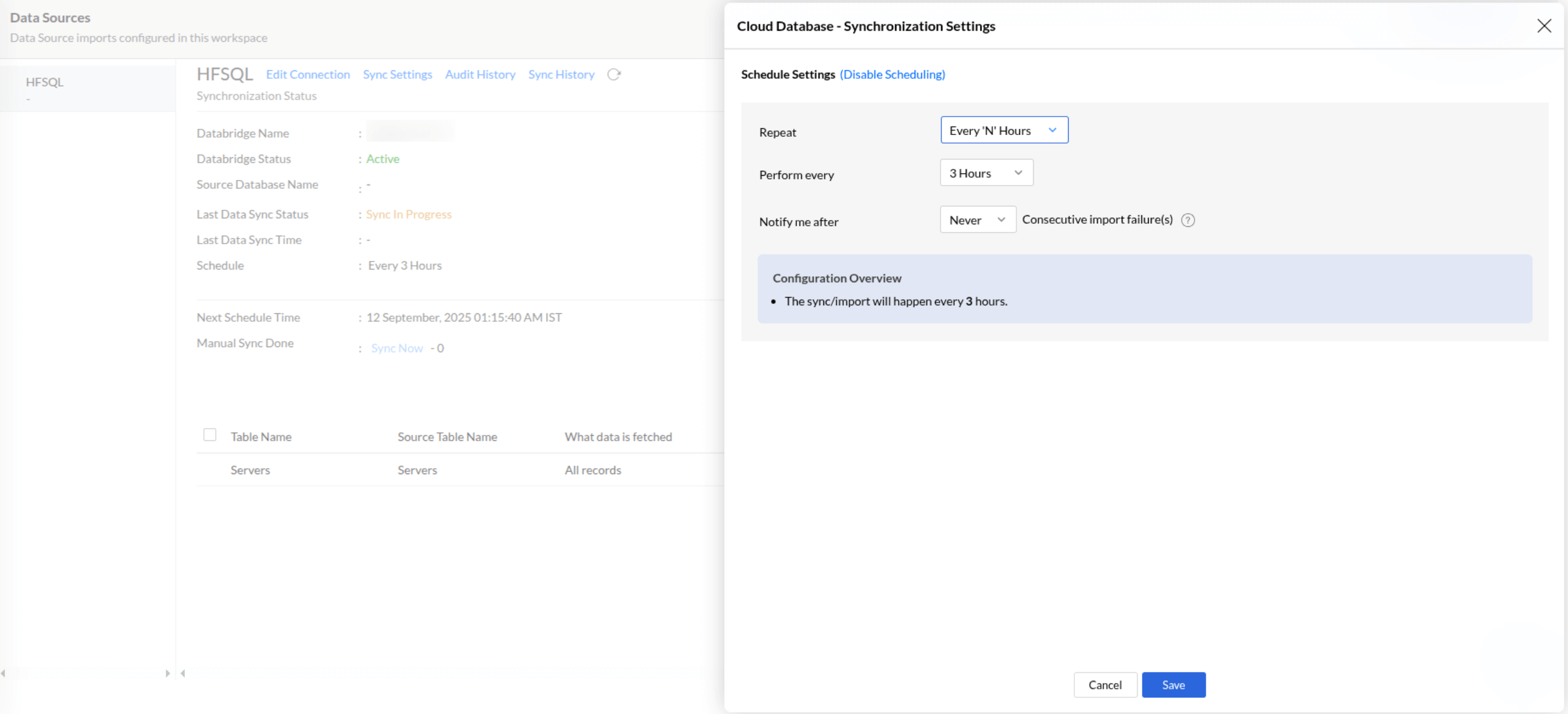
Task: Click the Repeat dropdown chevron
Action: coord(1053,130)
